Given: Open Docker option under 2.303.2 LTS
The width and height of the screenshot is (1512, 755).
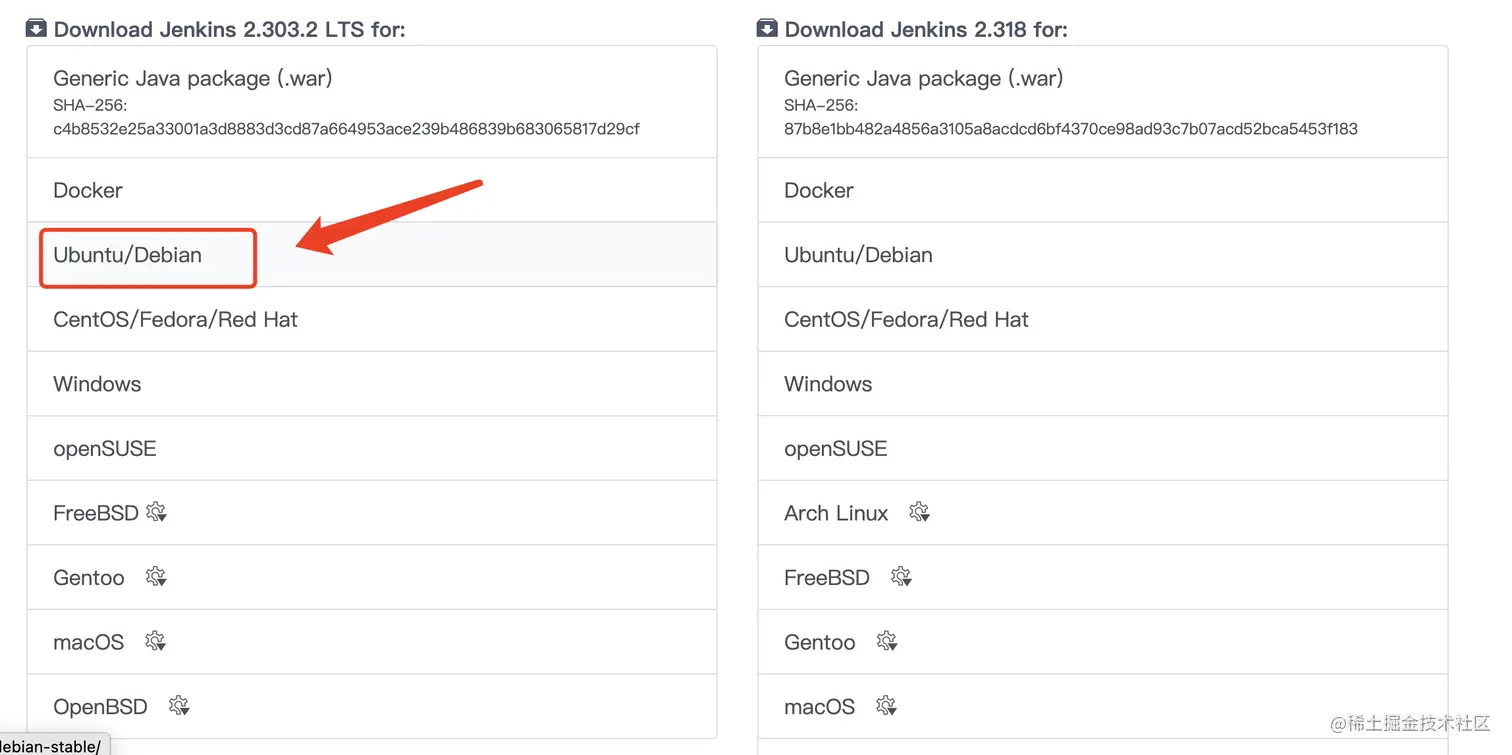Looking at the screenshot, I should 372,190.
